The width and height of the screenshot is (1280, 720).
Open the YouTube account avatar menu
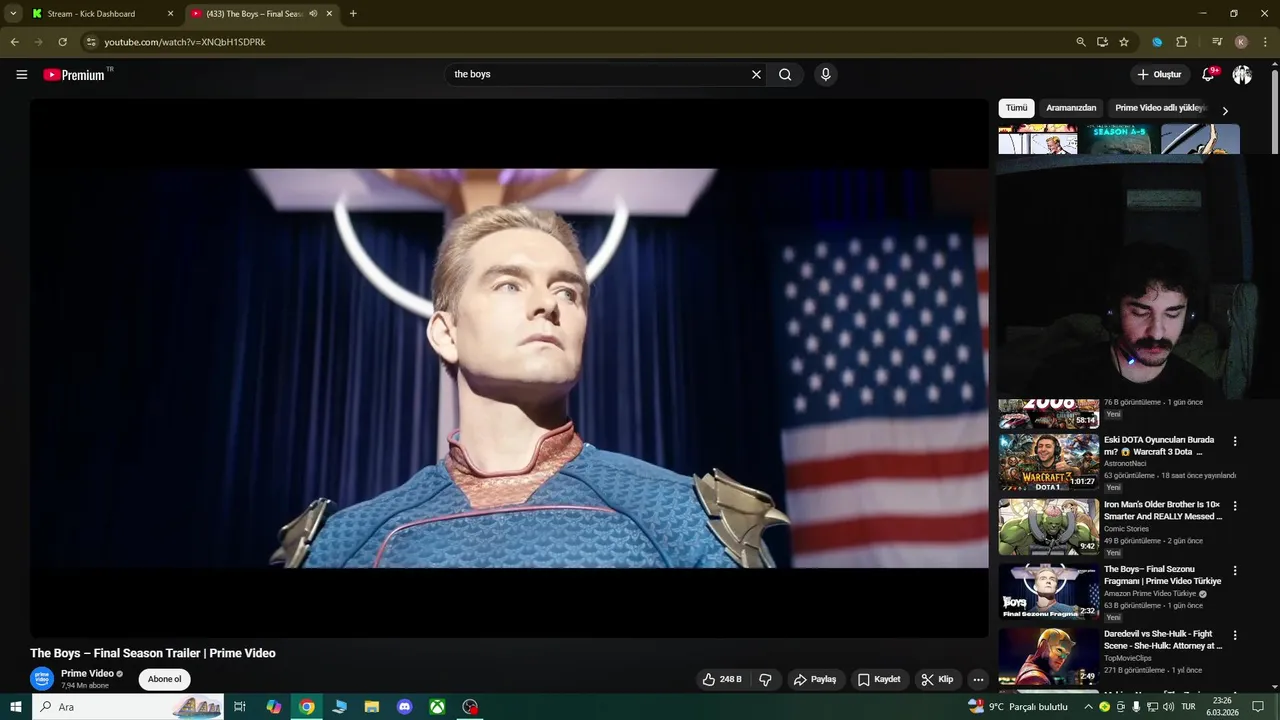[x=1242, y=74]
